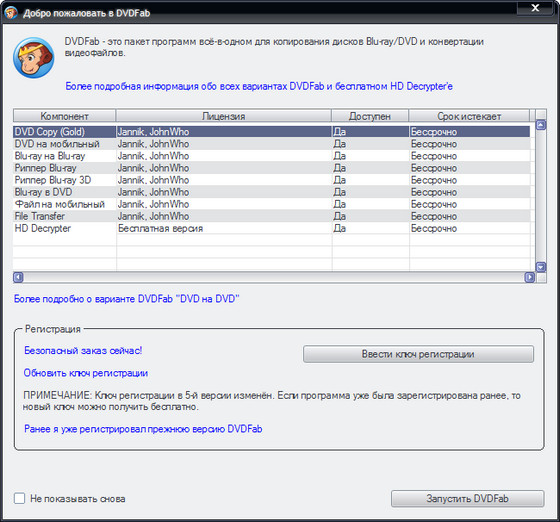Click the horizontal scroll right arrow
Screen dimensions: 560x522
pyautogui.click(x=530, y=277)
